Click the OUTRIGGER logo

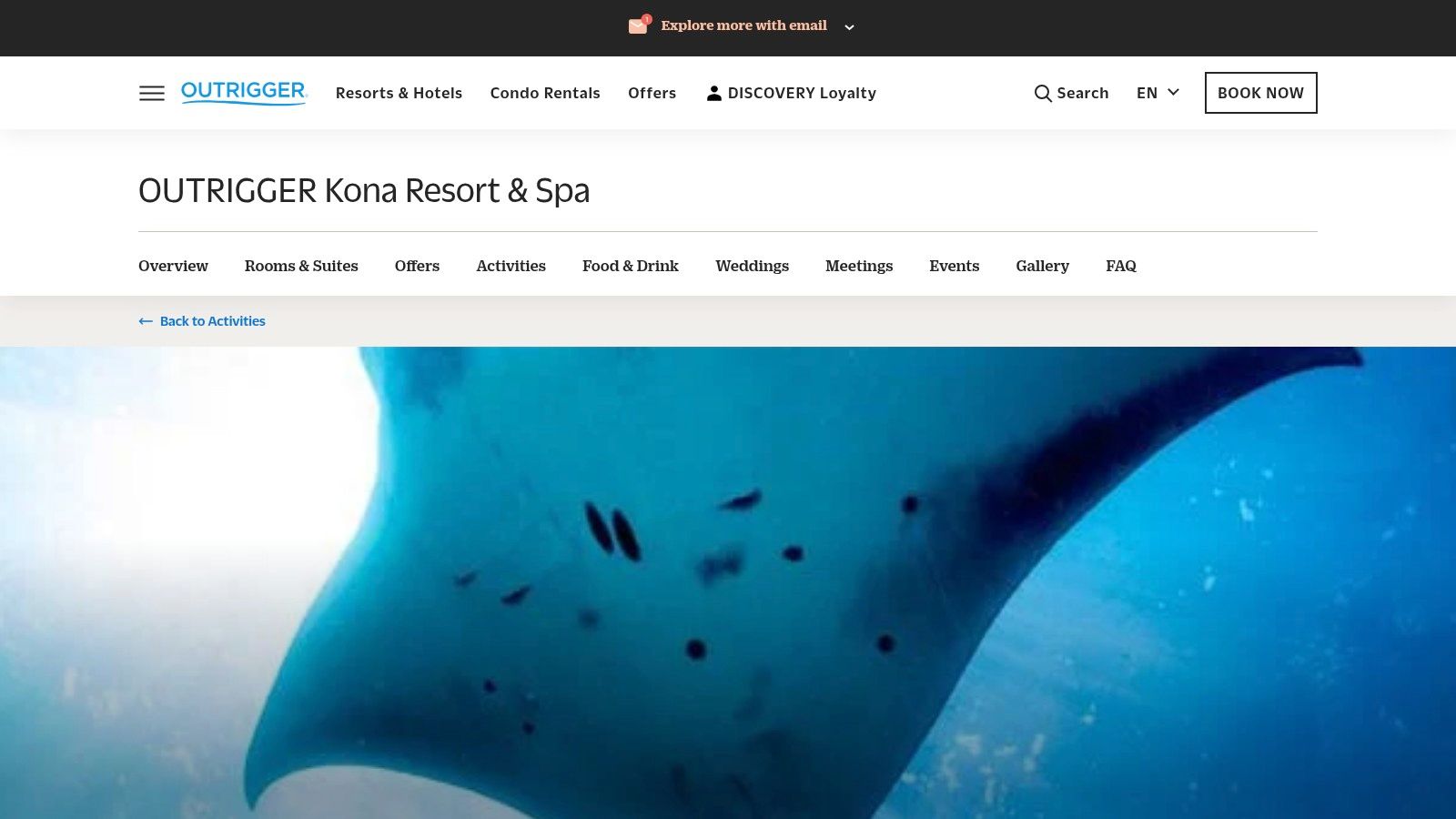(244, 93)
